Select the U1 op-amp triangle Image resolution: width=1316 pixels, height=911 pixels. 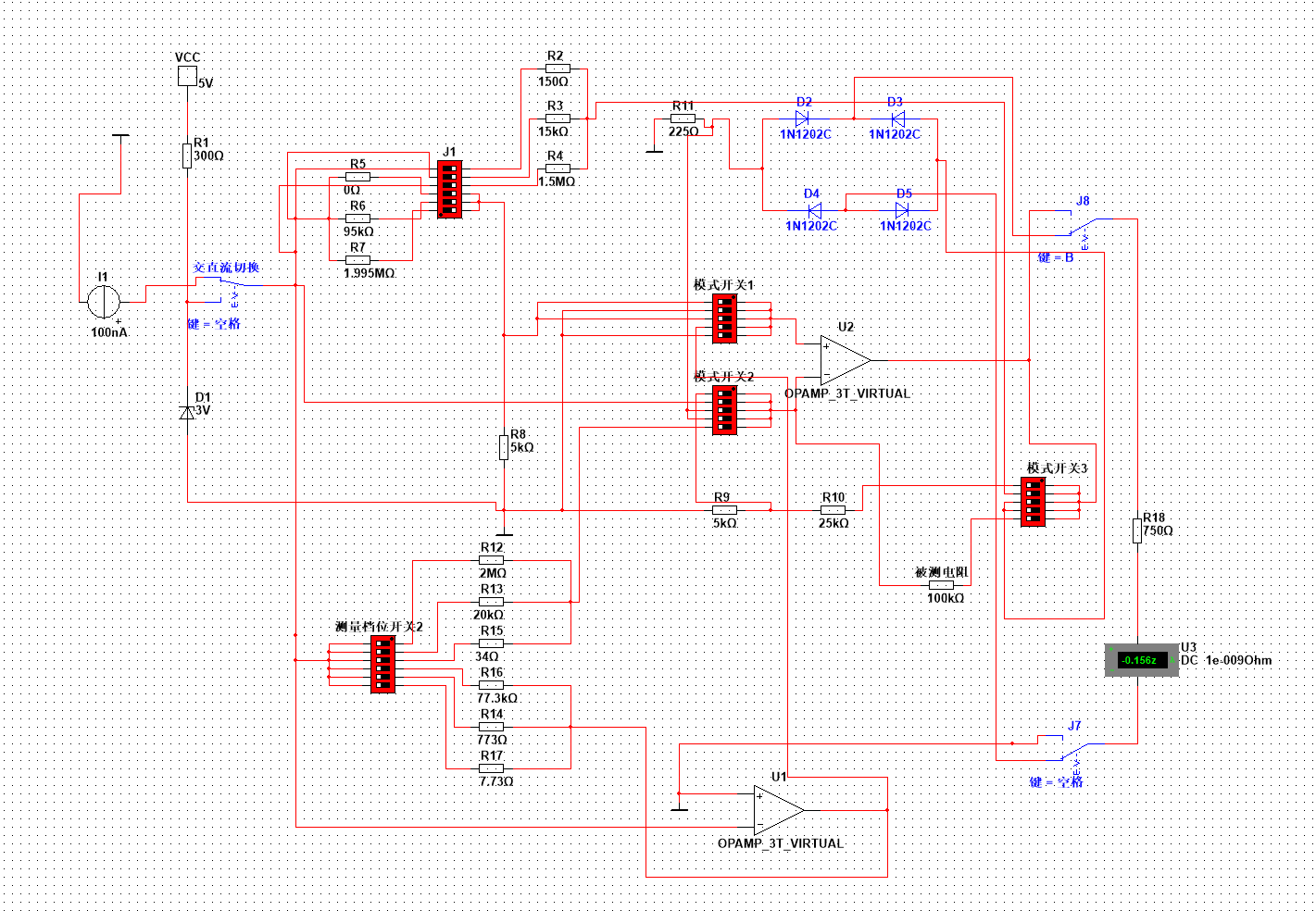(x=777, y=810)
